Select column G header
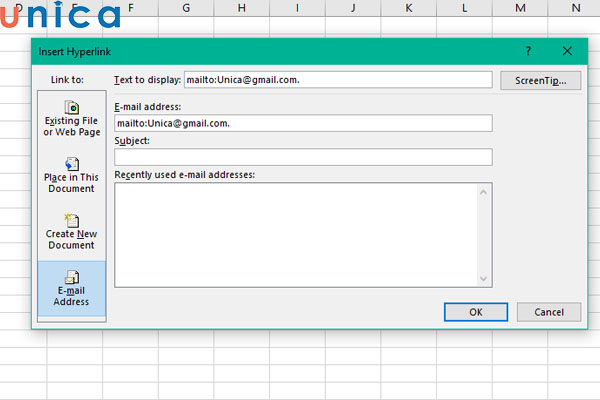The width and height of the screenshot is (600, 400). point(186,8)
